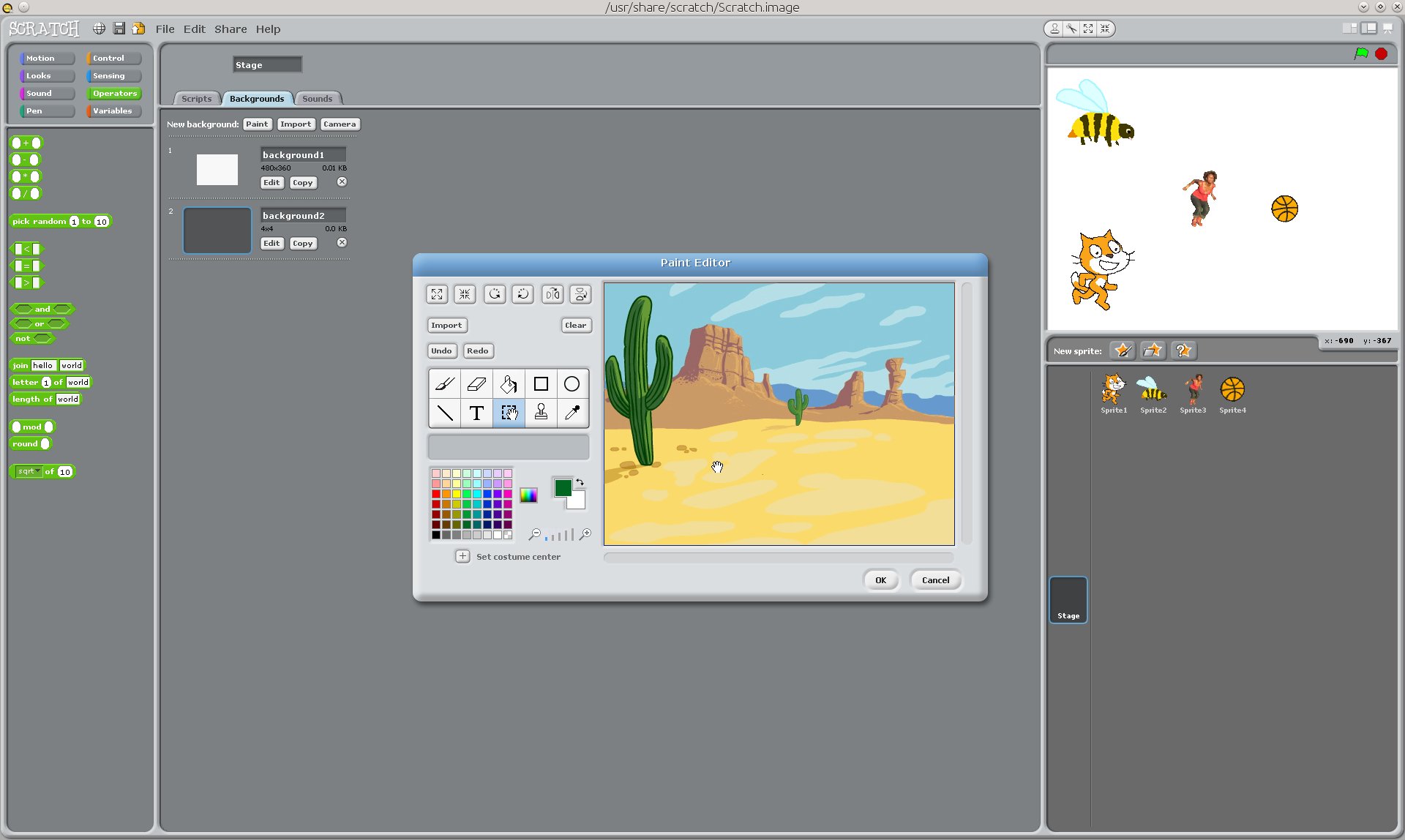Select the Ellipse tool

(x=572, y=384)
